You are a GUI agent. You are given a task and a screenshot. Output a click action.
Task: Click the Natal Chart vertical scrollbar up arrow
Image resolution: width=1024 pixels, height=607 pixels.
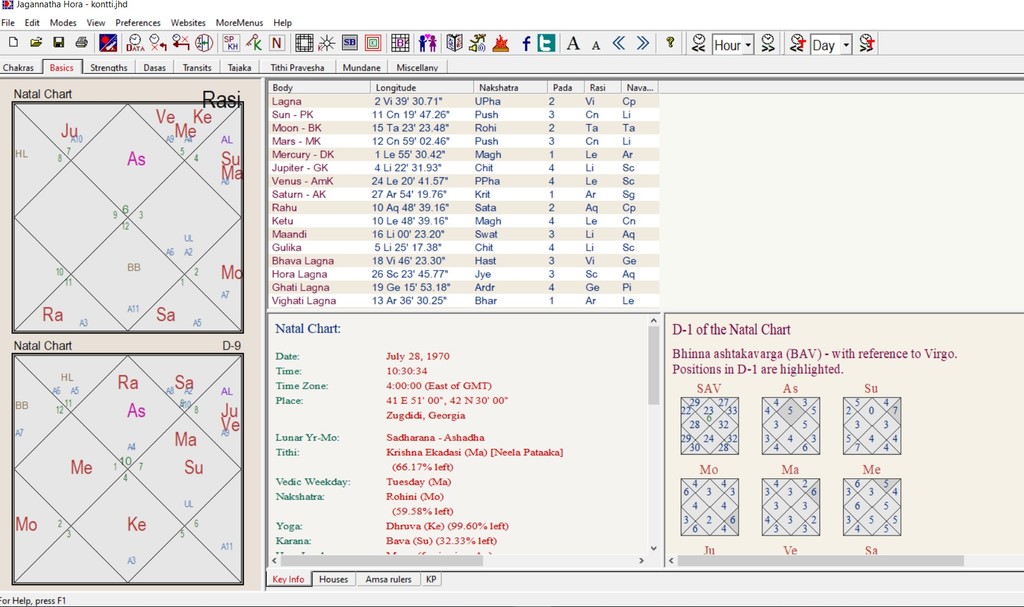(x=653, y=321)
